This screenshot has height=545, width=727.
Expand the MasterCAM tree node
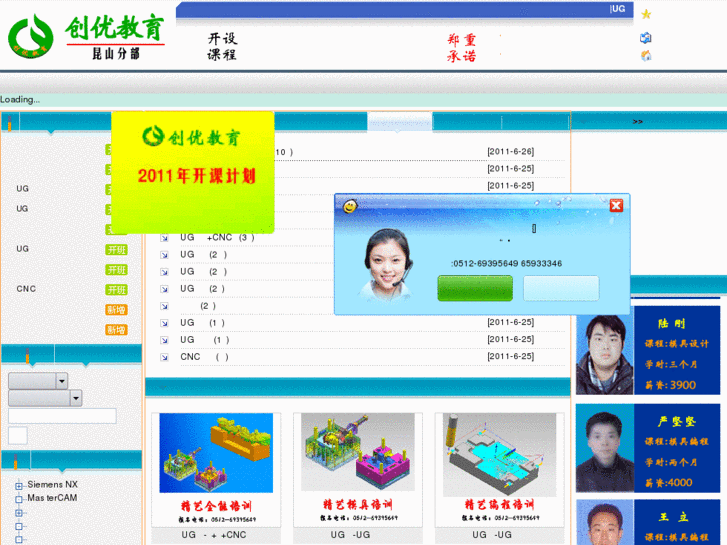pos(19,500)
